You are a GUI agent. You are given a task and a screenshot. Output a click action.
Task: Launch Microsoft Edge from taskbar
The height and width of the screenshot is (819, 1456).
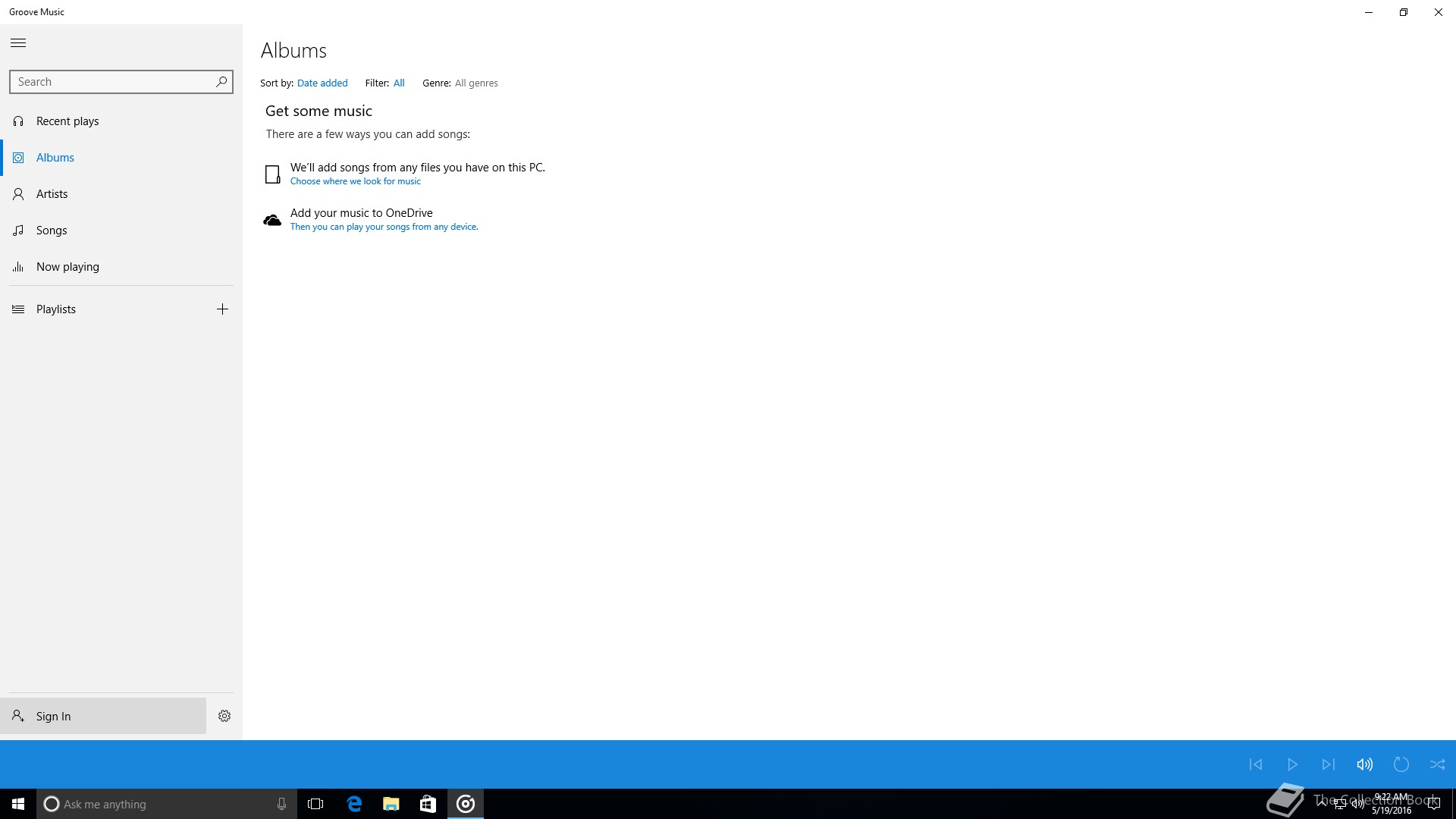354,804
